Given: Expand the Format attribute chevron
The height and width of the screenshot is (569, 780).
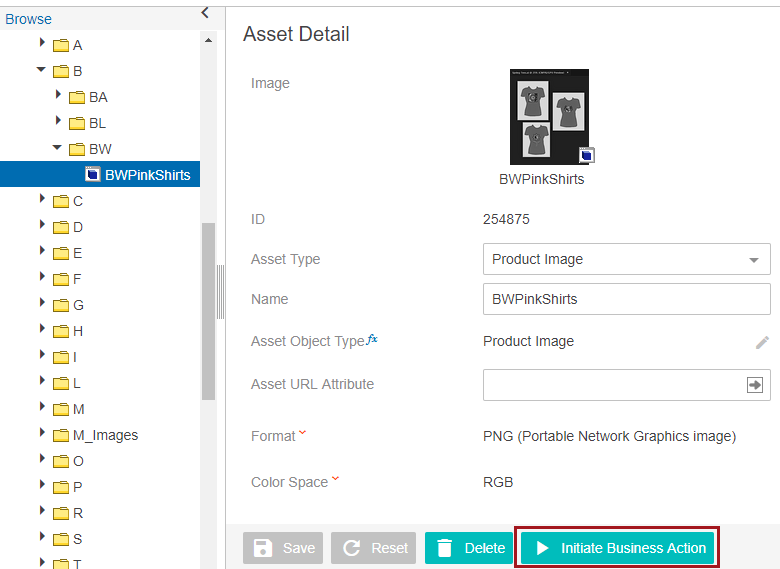Looking at the screenshot, I should (x=303, y=434).
